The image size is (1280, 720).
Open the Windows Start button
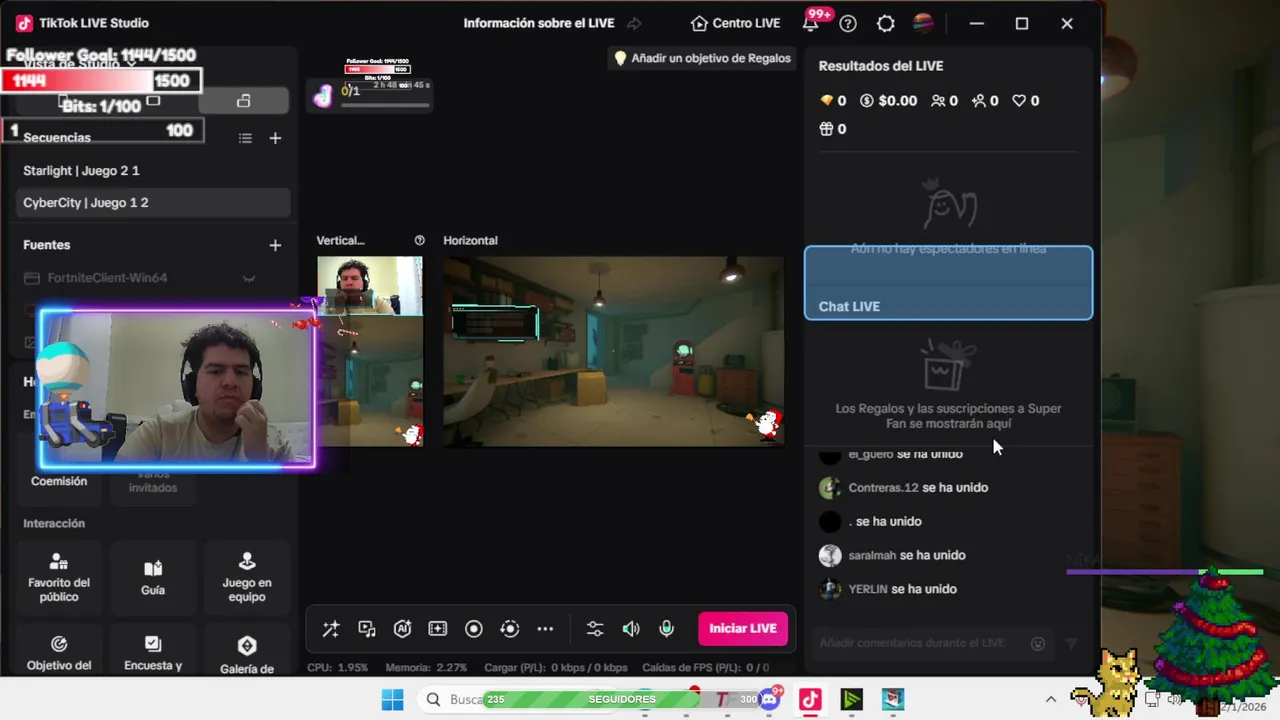point(392,700)
